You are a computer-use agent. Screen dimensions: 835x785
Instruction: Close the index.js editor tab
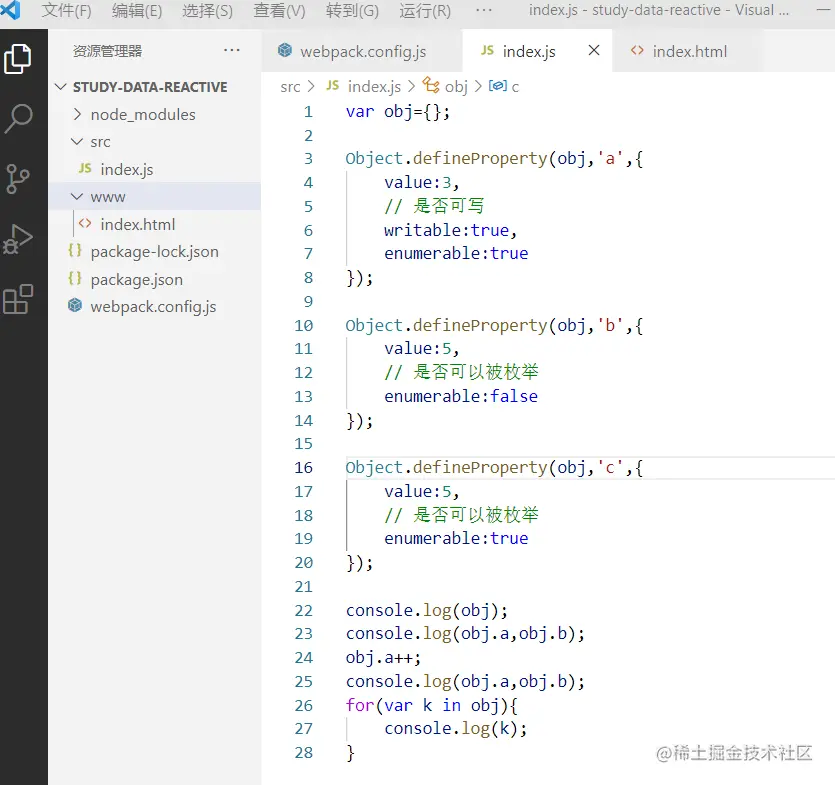[594, 51]
